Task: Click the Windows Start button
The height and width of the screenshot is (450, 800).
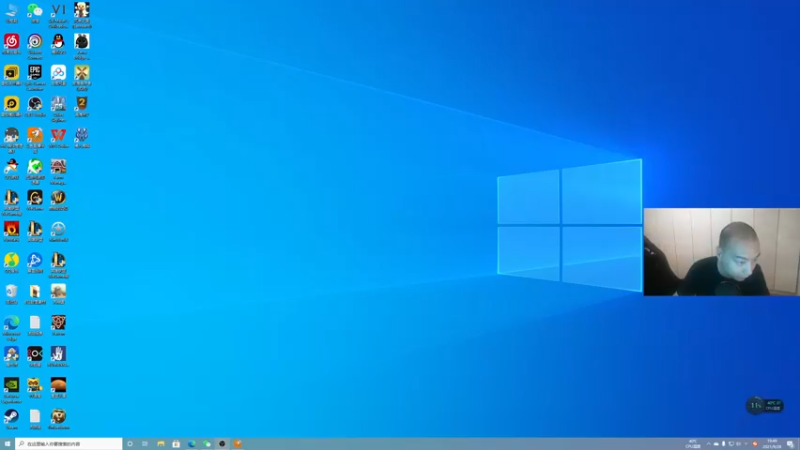Action: pyautogui.click(x=7, y=444)
